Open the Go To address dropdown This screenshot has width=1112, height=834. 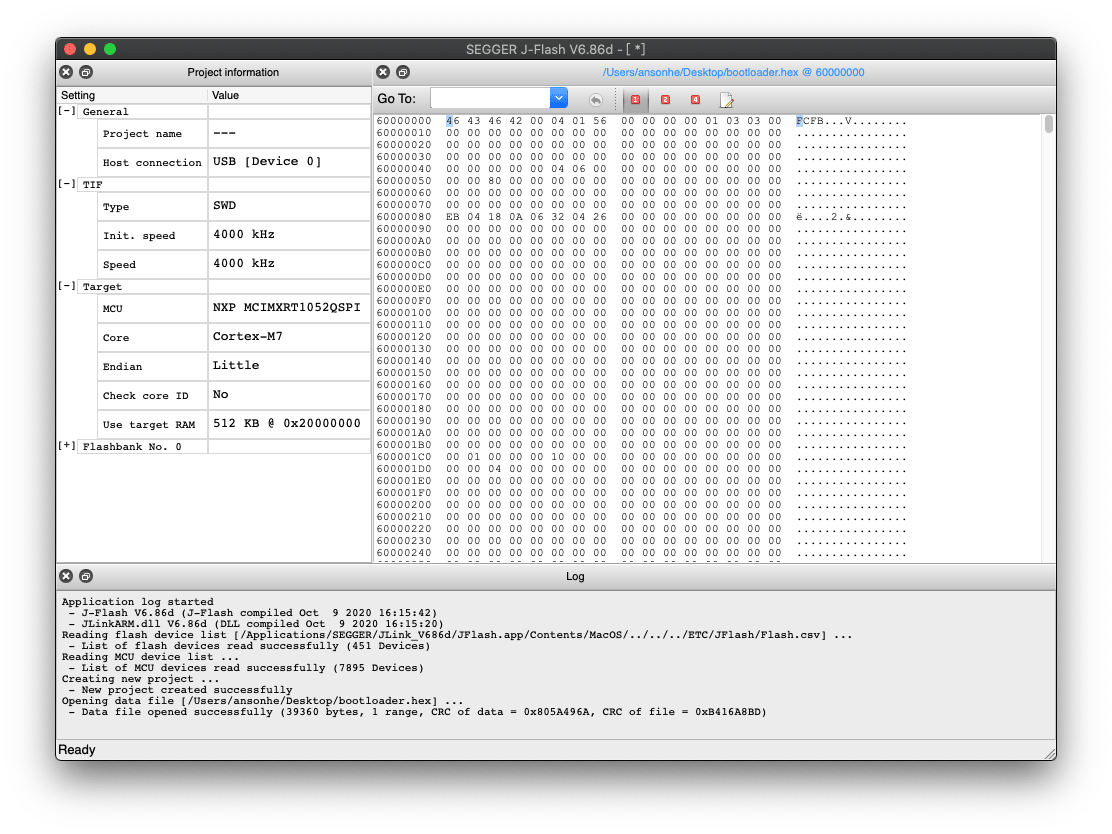coord(559,99)
